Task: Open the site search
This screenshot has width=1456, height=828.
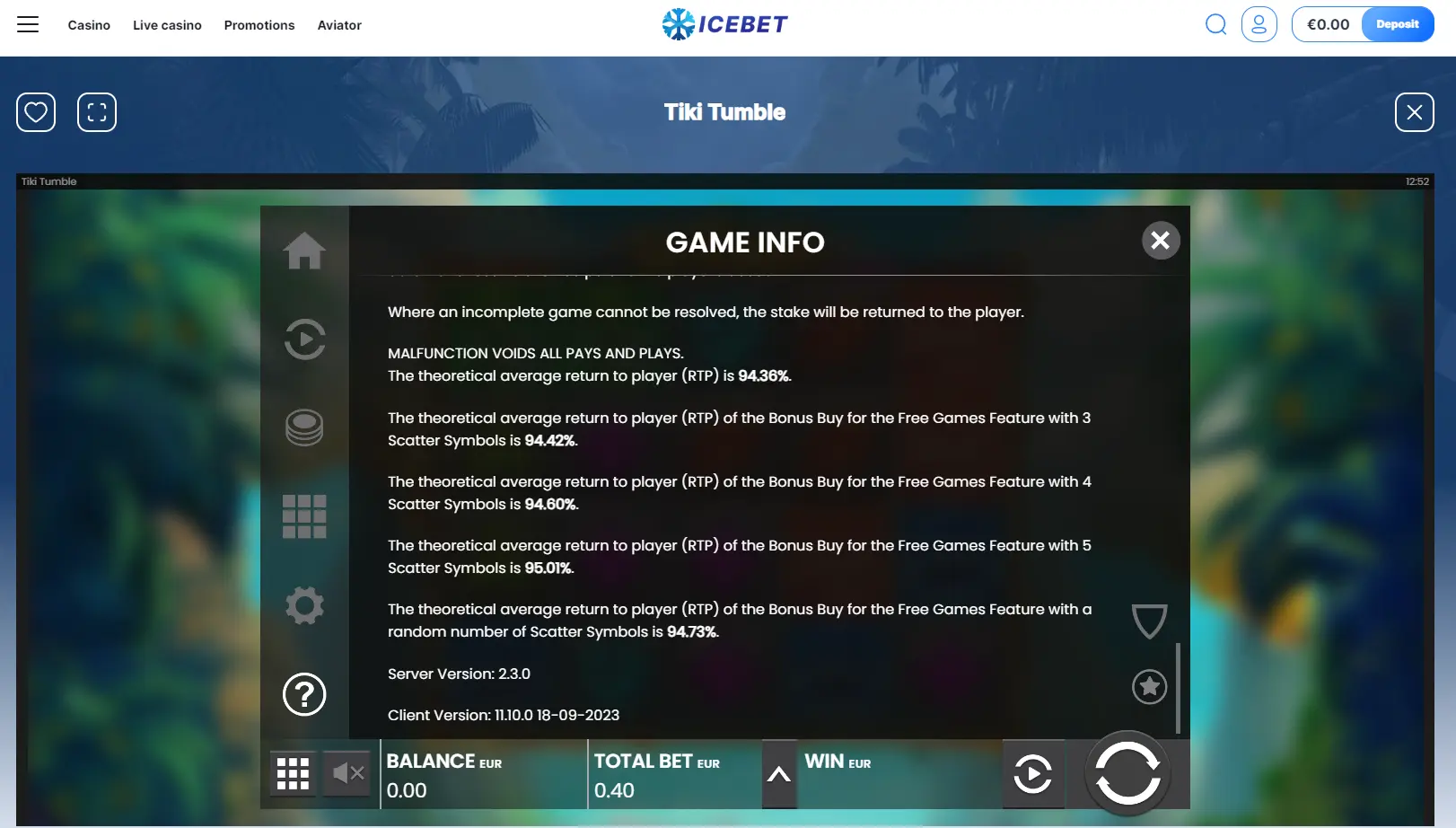Action: tap(1215, 24)
